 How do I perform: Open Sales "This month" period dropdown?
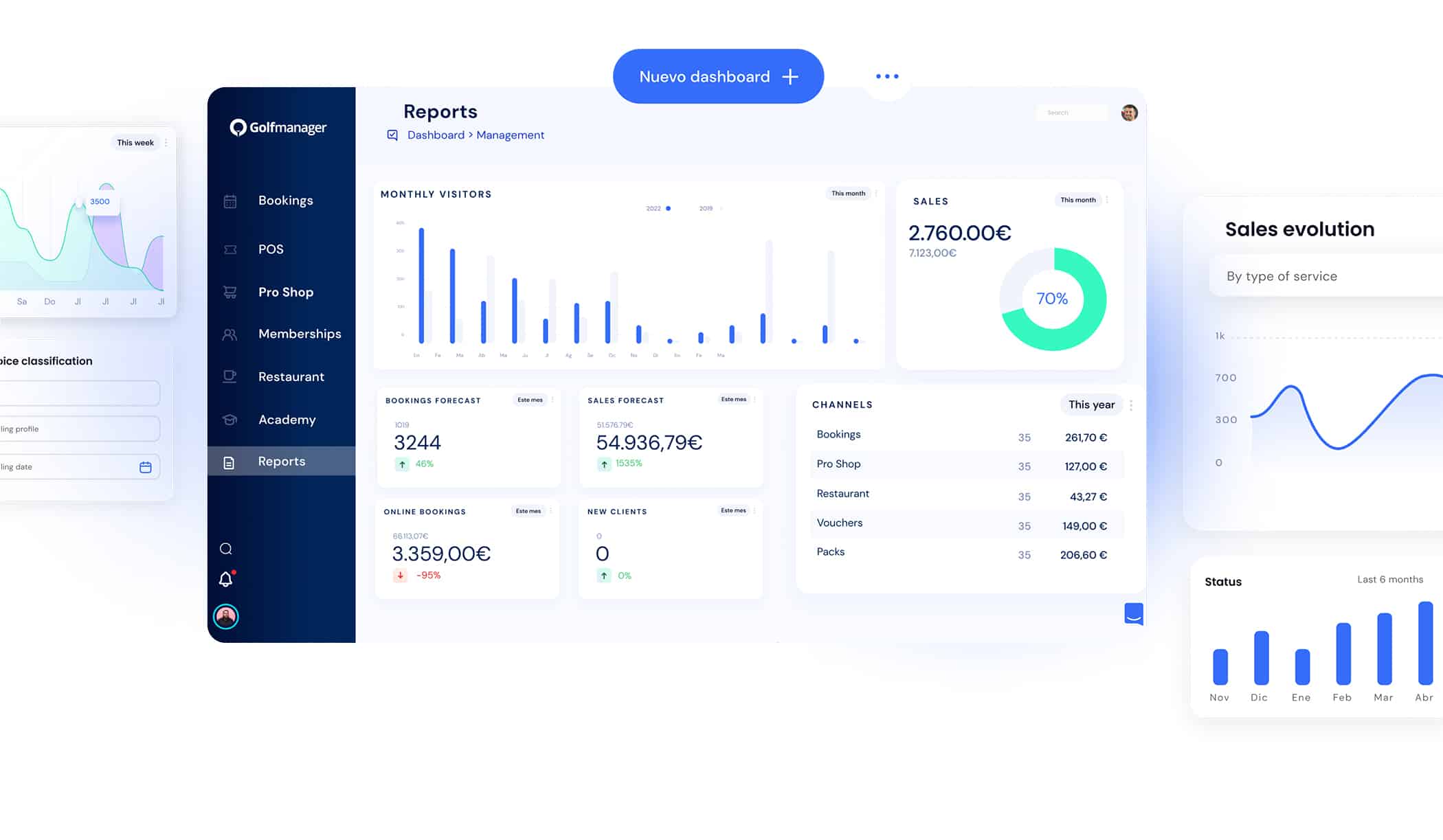point(1077,200)
